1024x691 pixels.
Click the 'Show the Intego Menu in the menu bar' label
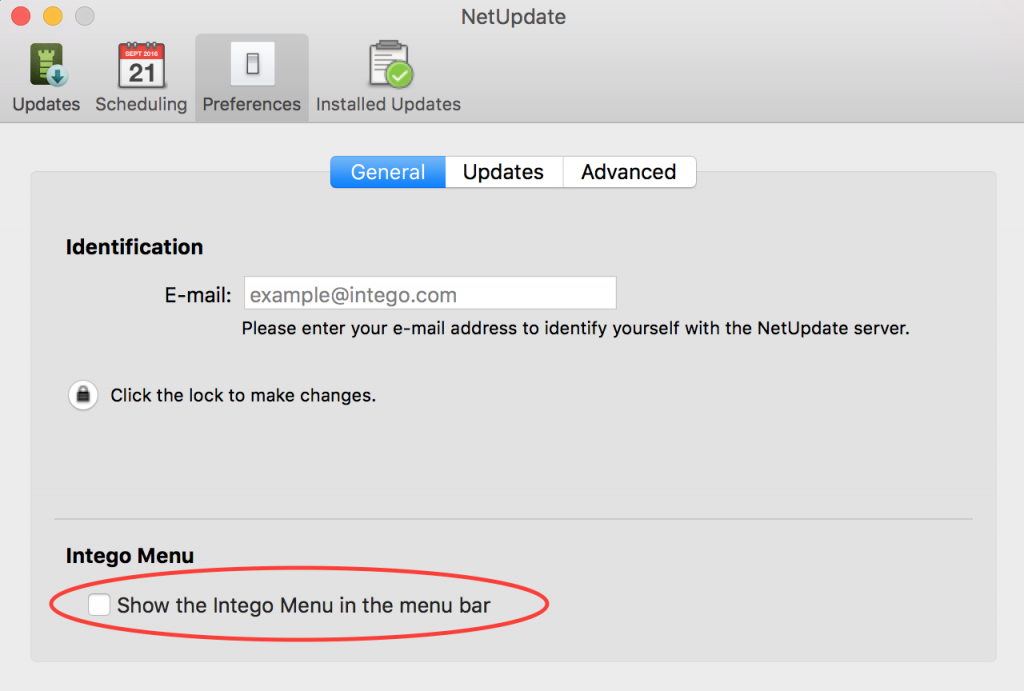[x=303, y=605]
